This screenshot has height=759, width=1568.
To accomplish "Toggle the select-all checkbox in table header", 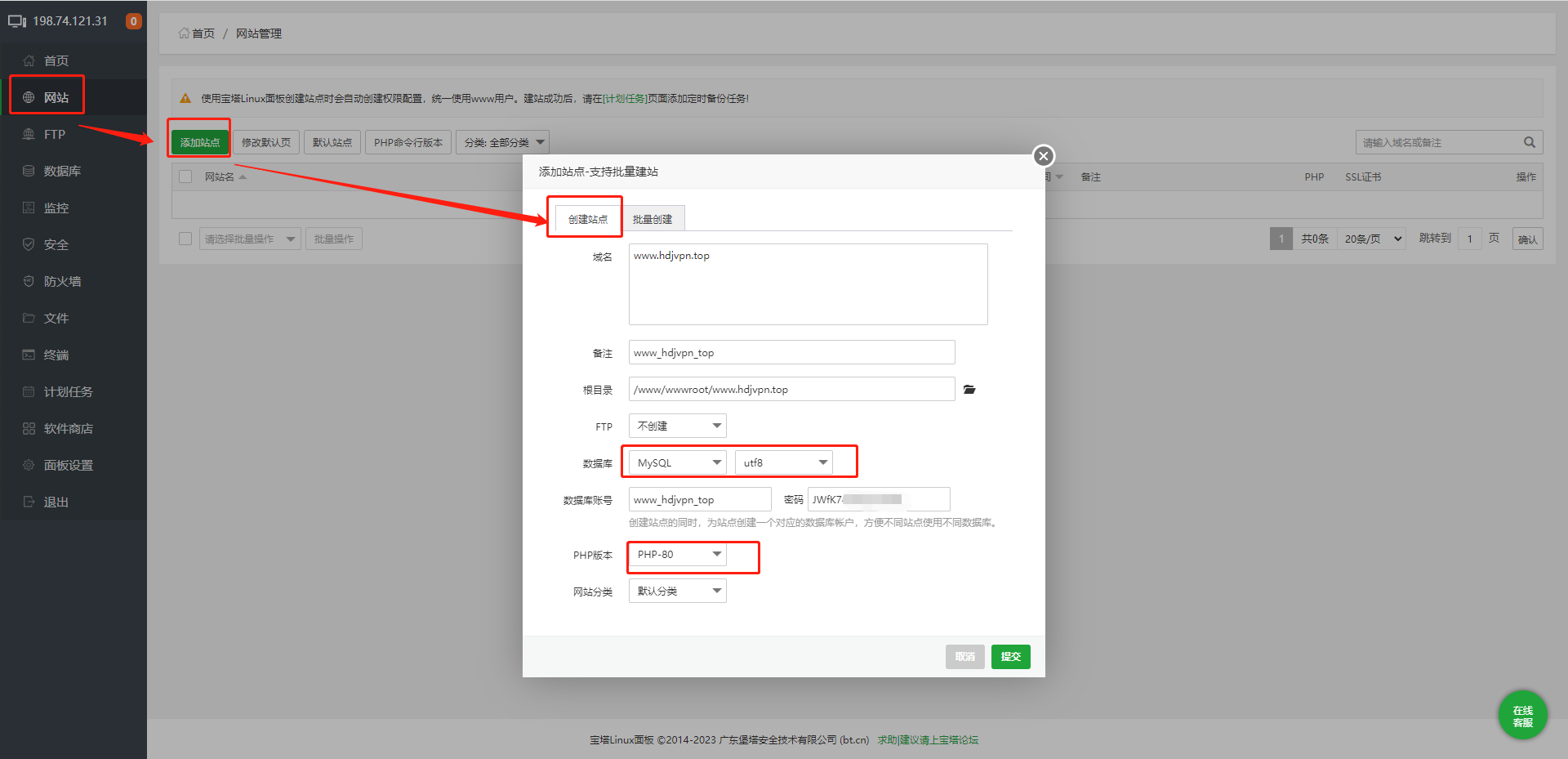I will click(x=185, y=176).
